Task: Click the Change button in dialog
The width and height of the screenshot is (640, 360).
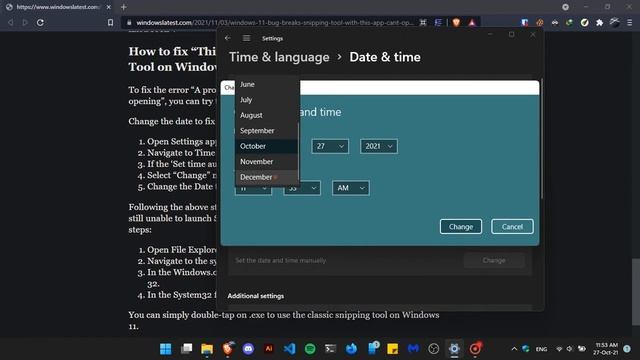Action: pyautogui.click(x=461, y=227)
